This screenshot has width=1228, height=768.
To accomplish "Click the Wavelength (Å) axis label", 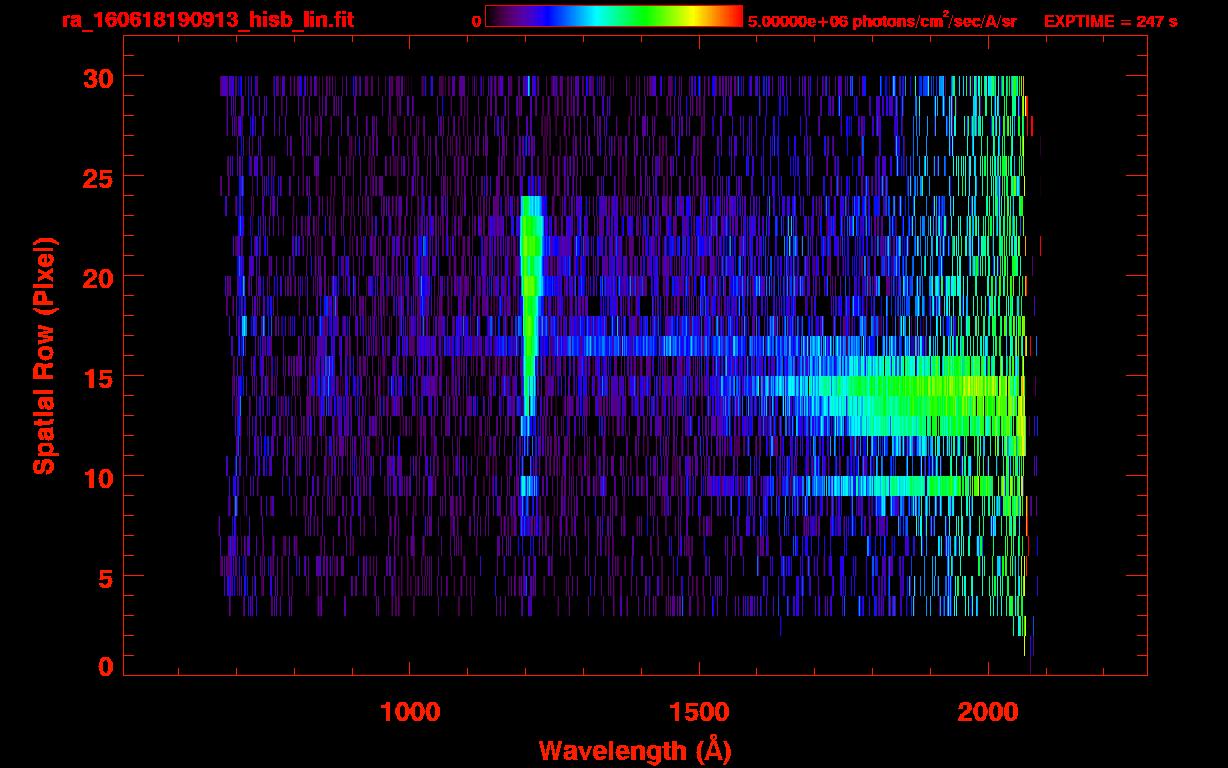I will point(634,750).
